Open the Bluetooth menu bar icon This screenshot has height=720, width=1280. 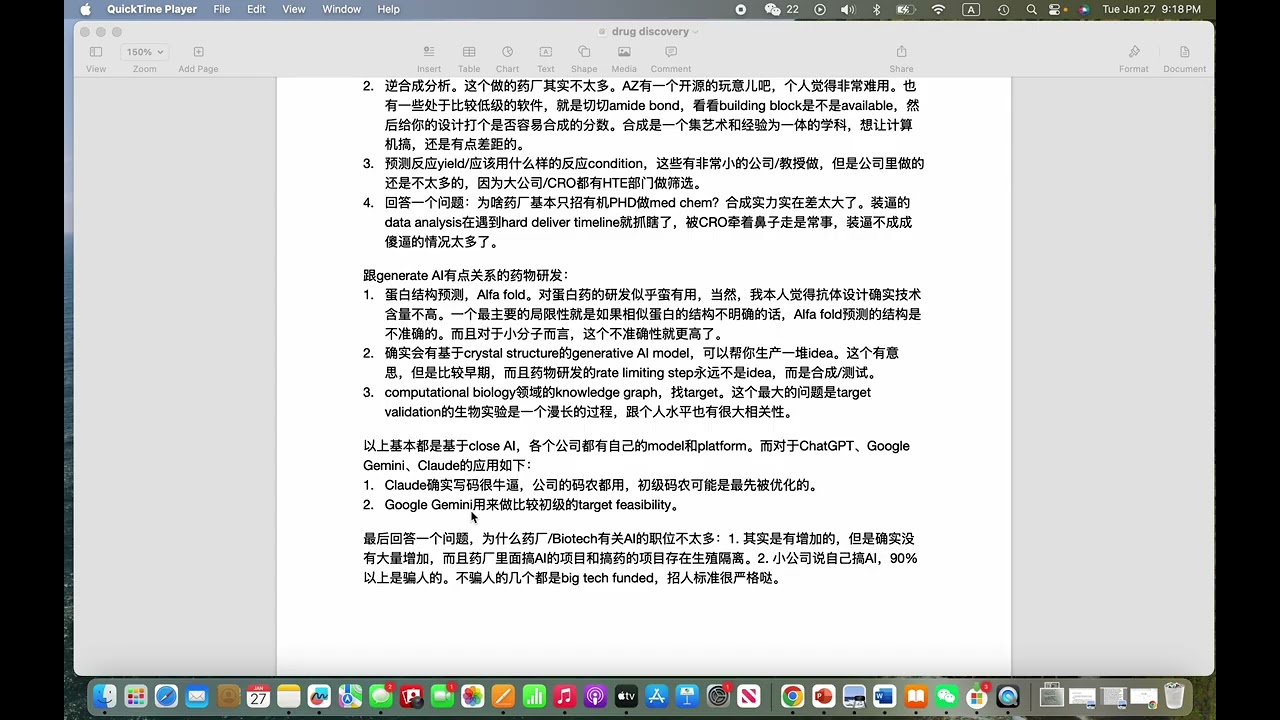coord(877,9)
